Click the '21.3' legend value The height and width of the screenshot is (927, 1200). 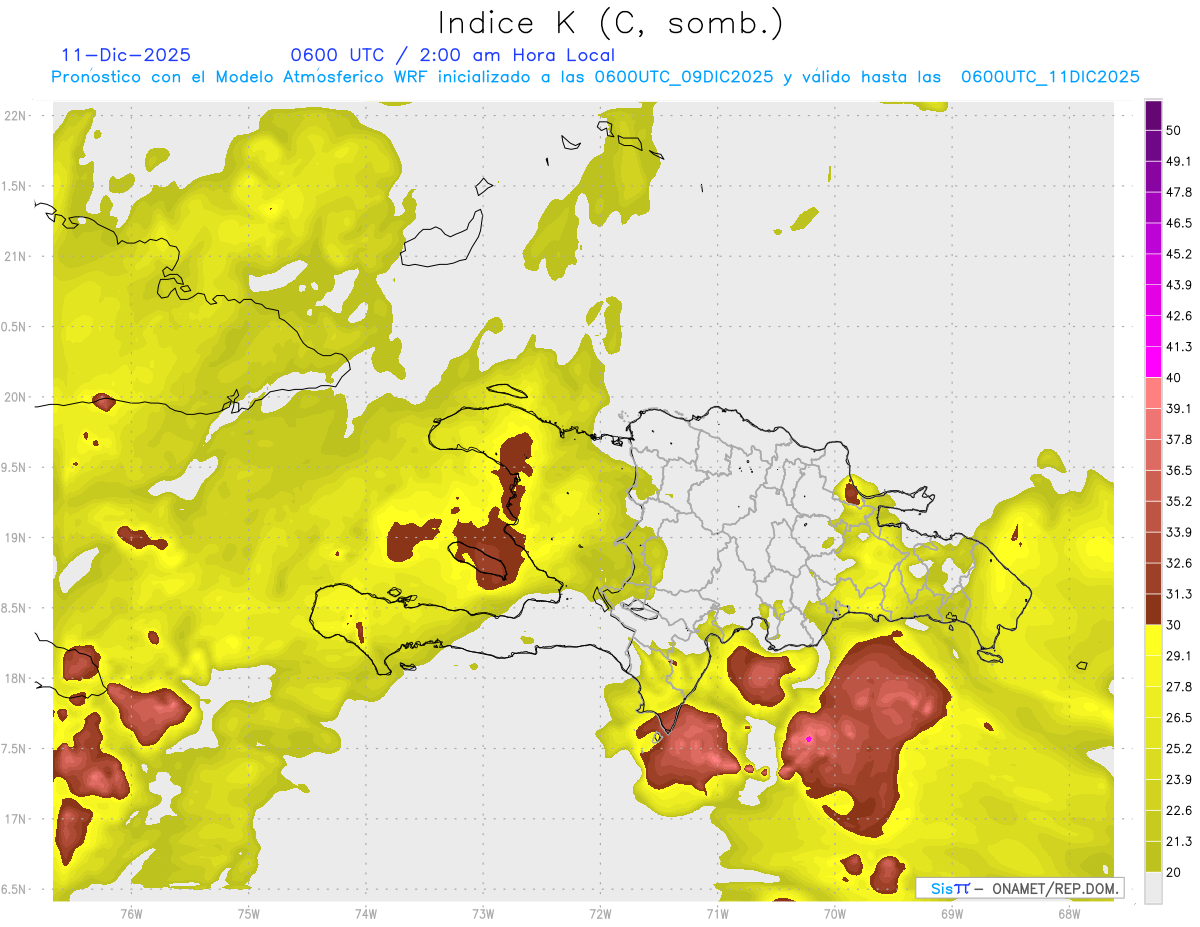(x=1178, y=842)
